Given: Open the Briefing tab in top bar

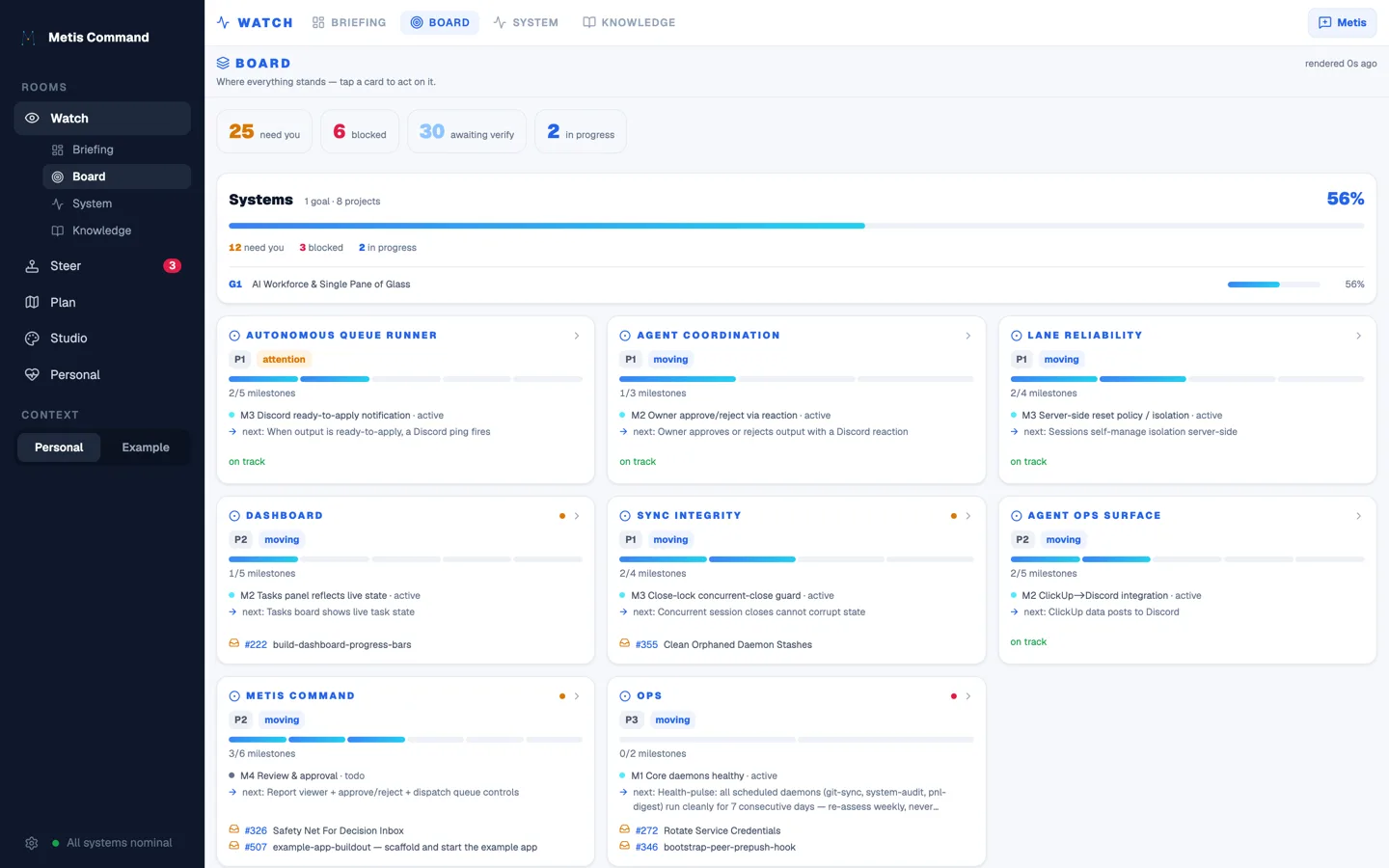Looking at the screenshot, I should pos(349,22).
